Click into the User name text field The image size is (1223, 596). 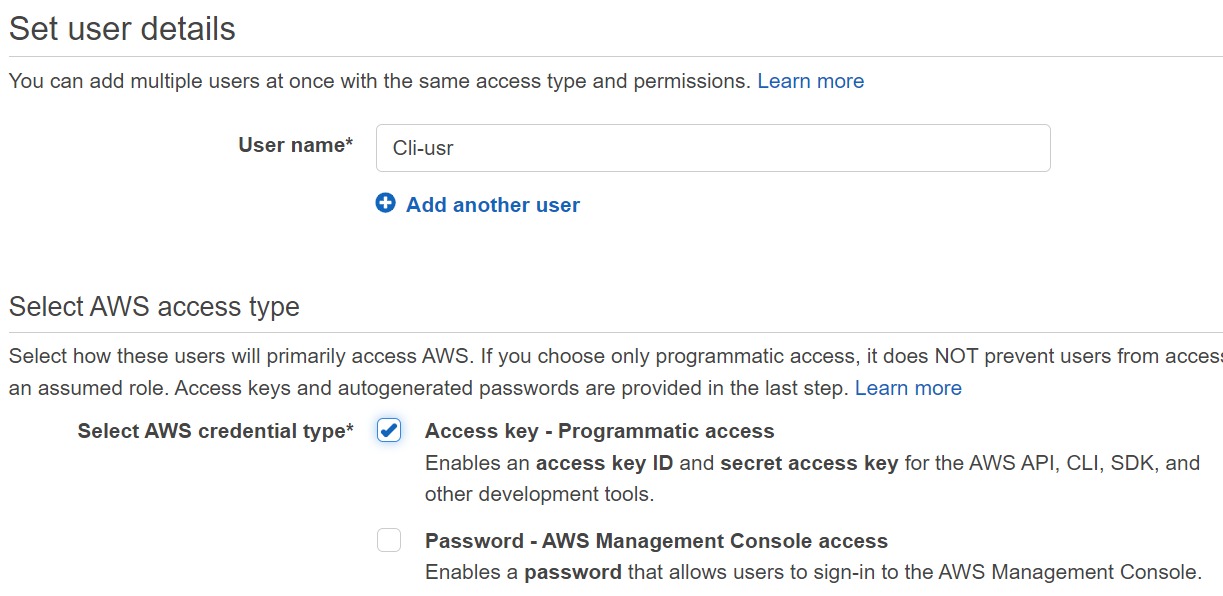[712, 148]
